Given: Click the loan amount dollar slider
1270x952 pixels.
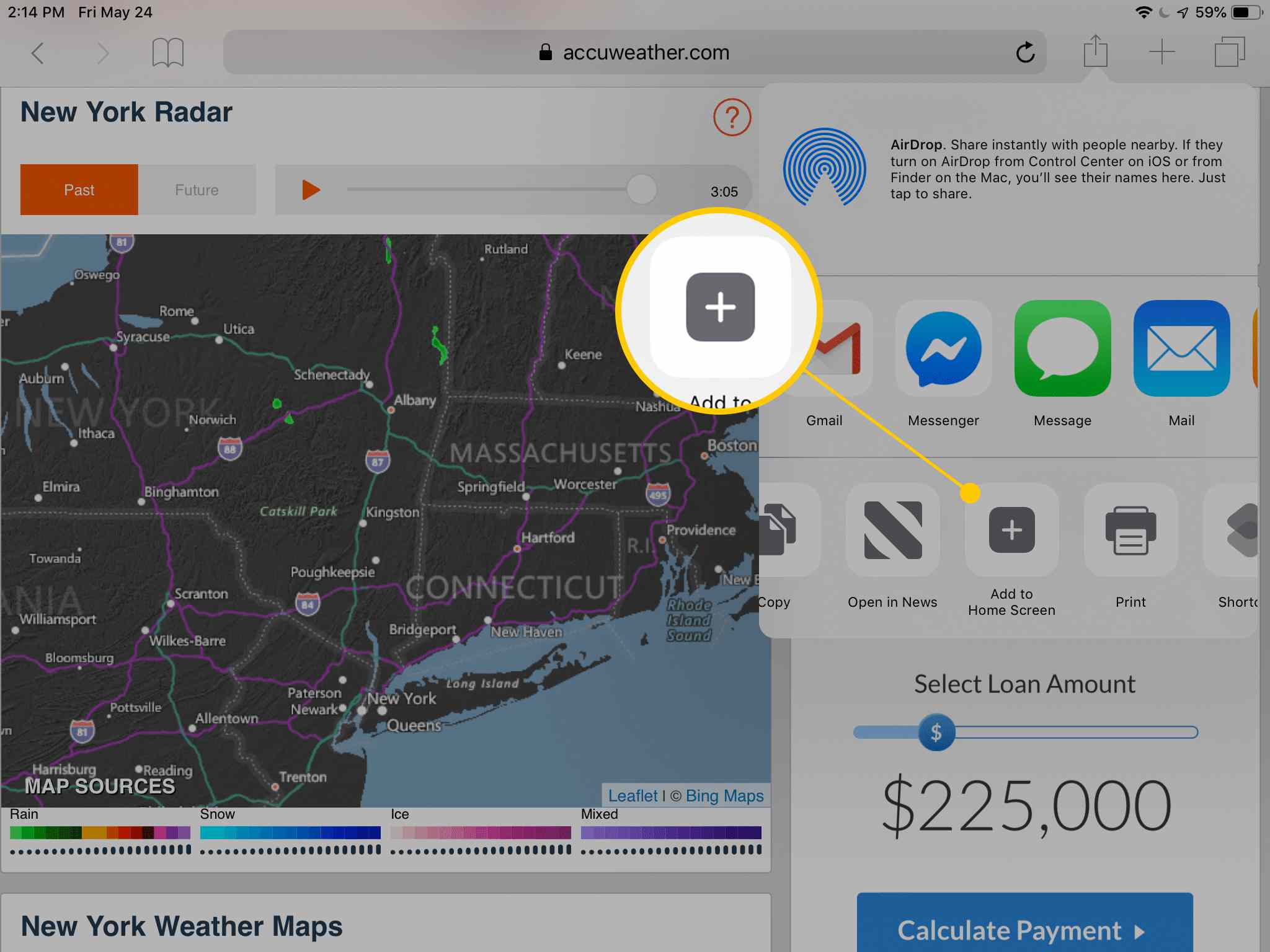Looking at the screenshot, I should (936, 733).
